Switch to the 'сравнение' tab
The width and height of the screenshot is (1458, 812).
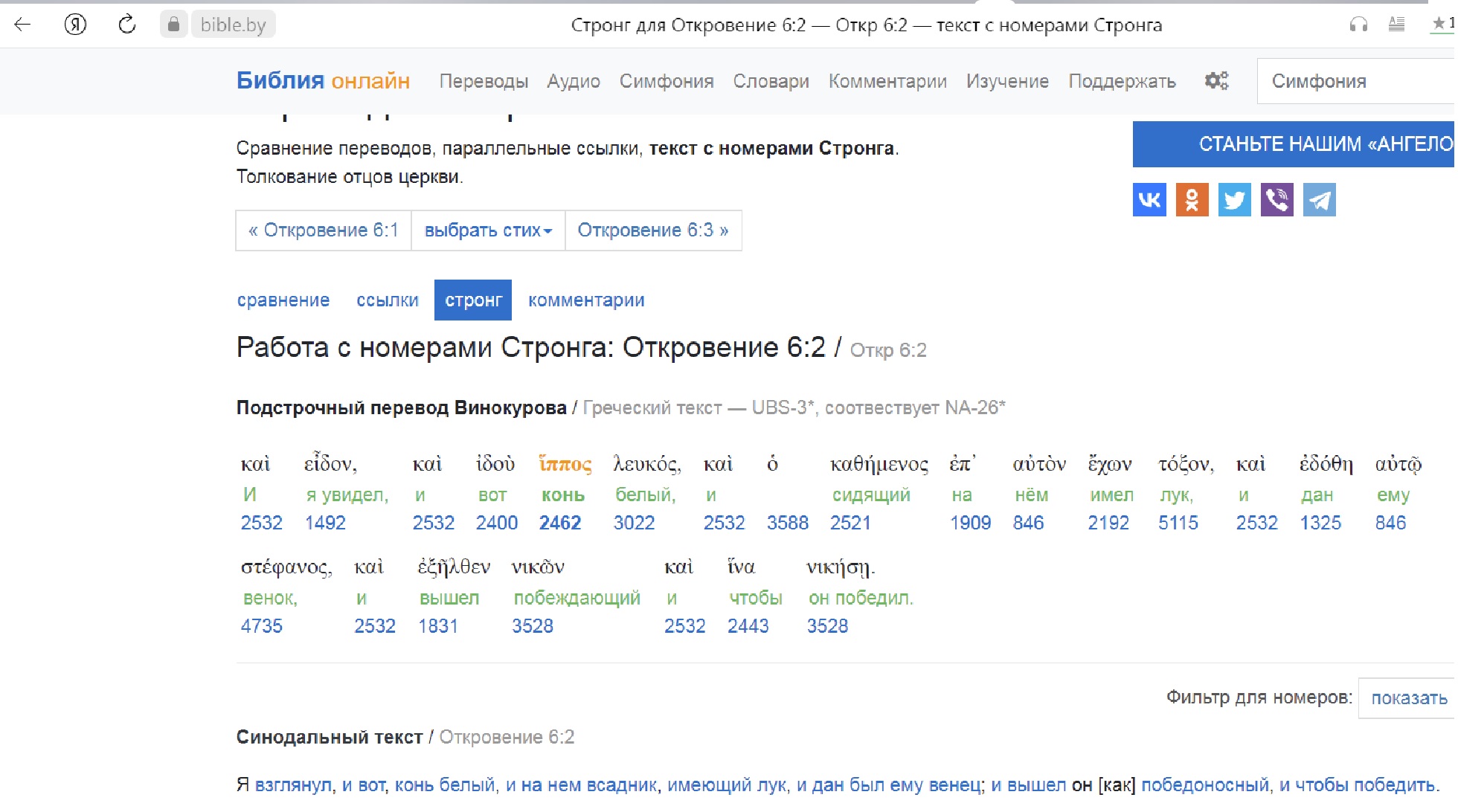coord(283,300)
